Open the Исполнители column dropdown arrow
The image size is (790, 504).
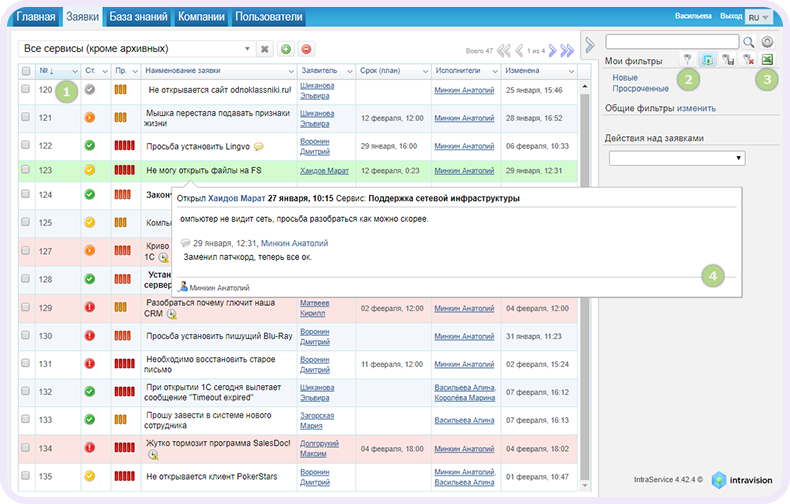(x=495, y=72)
